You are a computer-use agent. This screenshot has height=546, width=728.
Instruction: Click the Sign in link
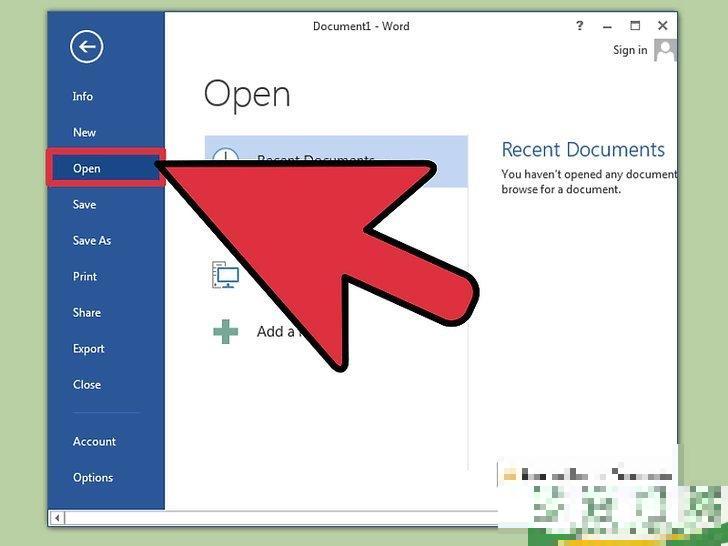pos(630,50)
